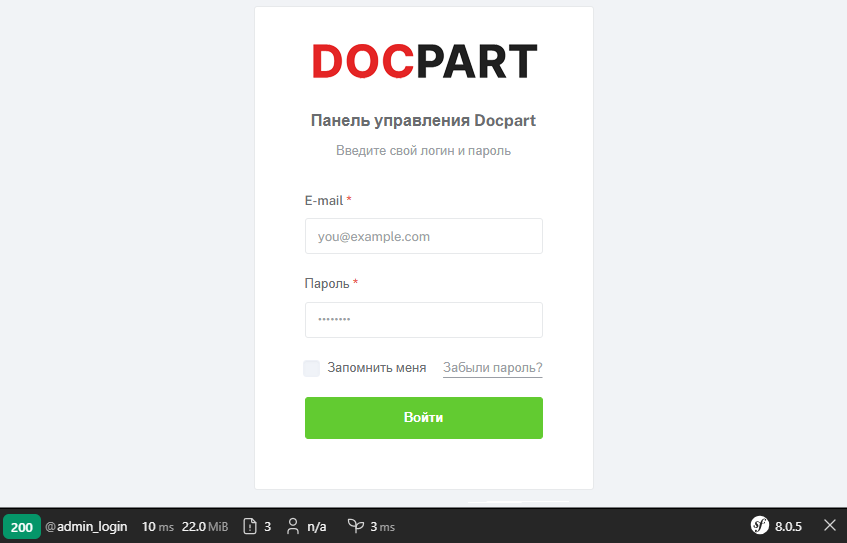
Task: Click the Панель управления Docpart heading
Action: (424, 120)
